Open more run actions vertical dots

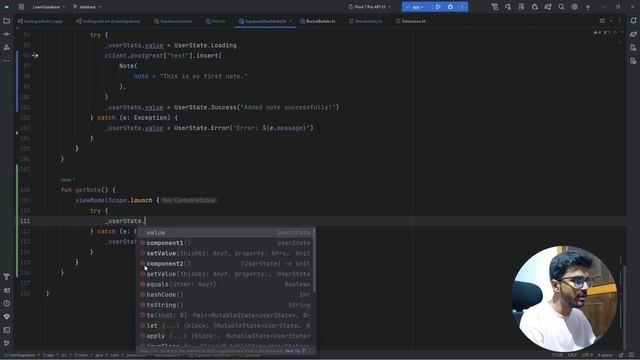tap(462, 7)
